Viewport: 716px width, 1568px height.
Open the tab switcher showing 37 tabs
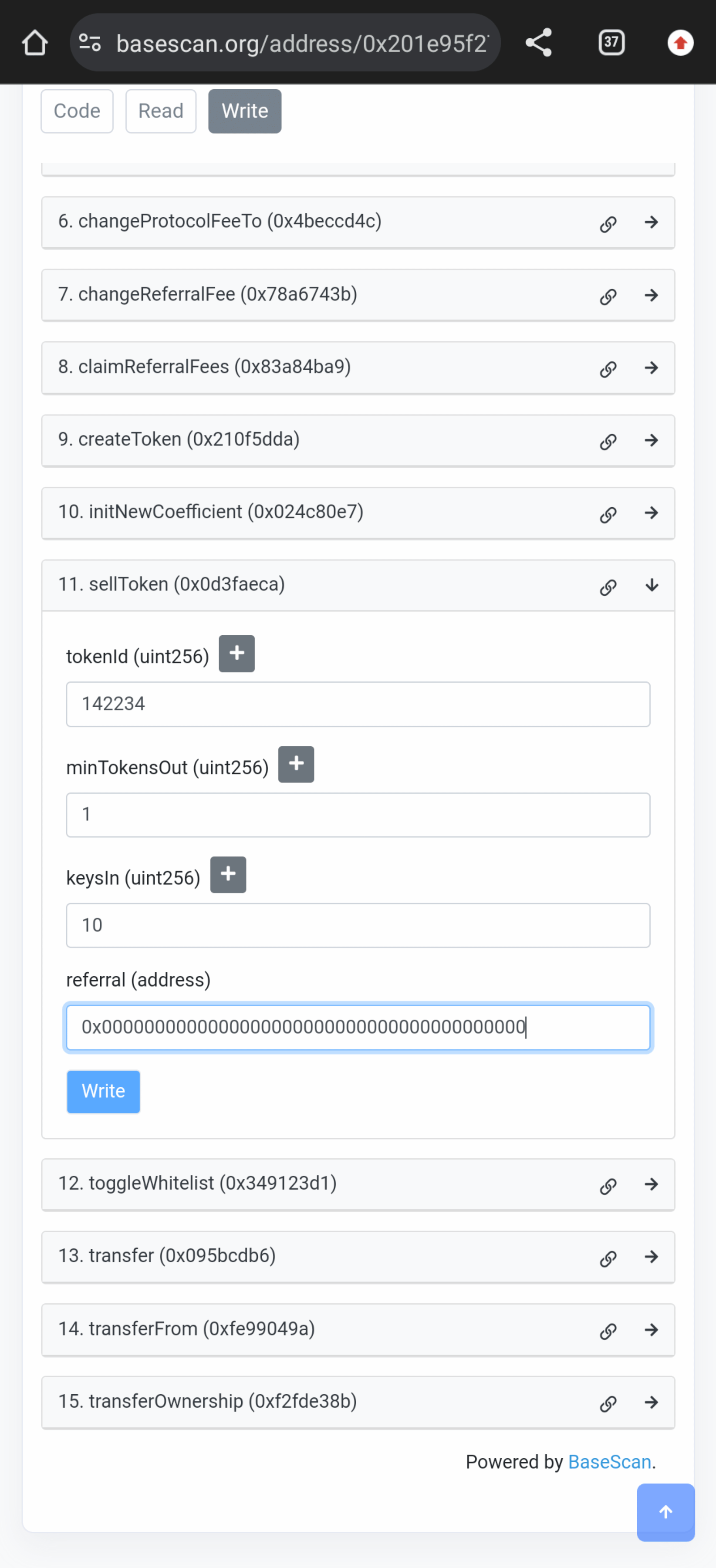pos(611,43)
